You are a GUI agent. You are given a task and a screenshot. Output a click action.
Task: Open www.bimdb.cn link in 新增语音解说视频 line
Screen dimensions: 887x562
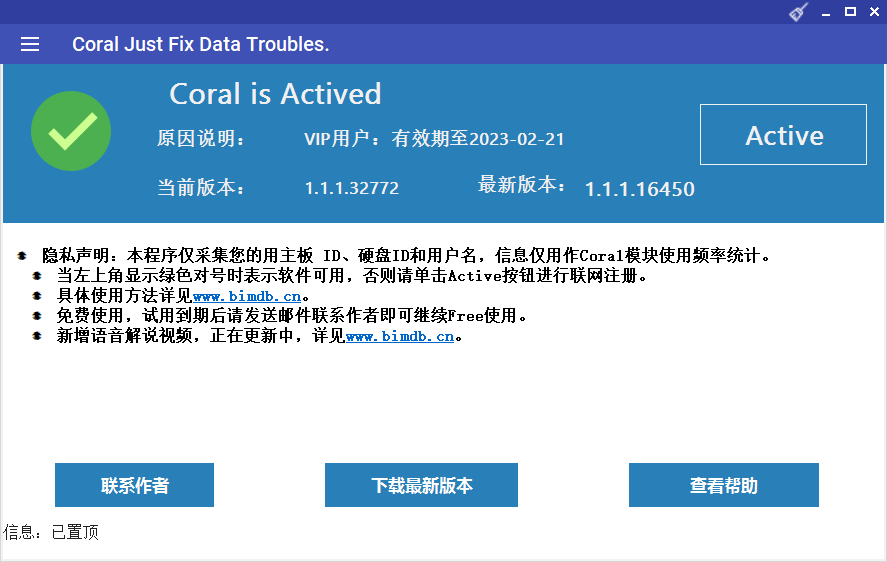[x=400, y=336]
